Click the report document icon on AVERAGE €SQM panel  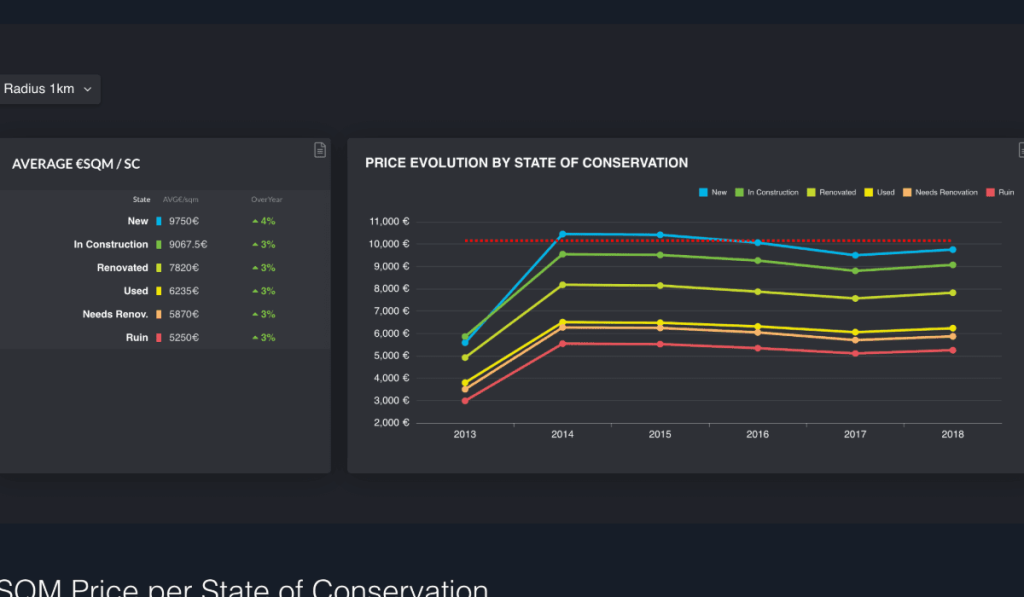[319, 150]
